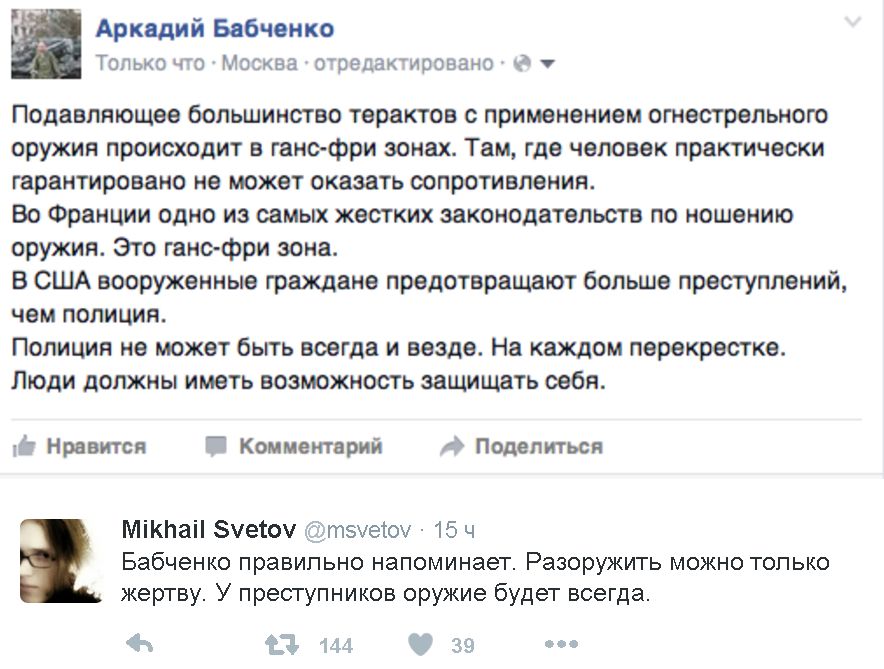
Task: Expand the post options chevron at top right
Action: [852, 23]
